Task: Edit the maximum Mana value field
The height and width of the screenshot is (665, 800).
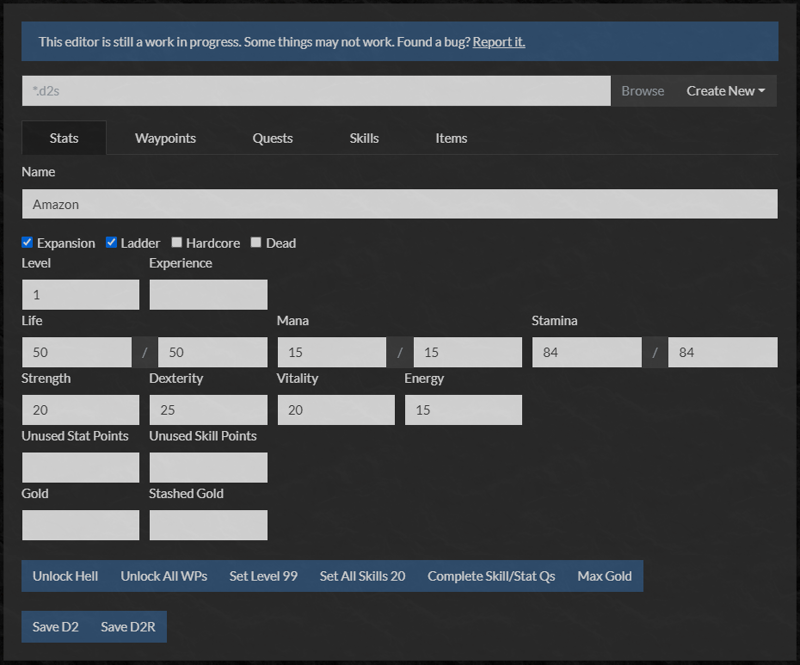Action: pyautogui.click(x=468, y=352)
